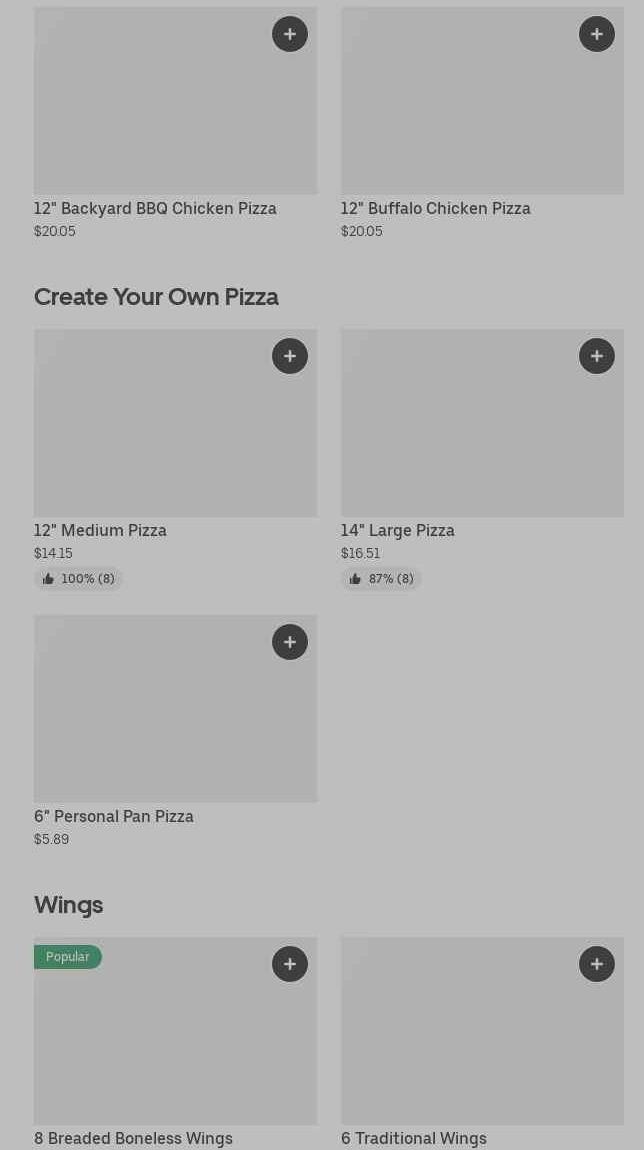Click the 100% thumbs-up rating badge
The image size is (644, 1150).
(x=78, y=579)
